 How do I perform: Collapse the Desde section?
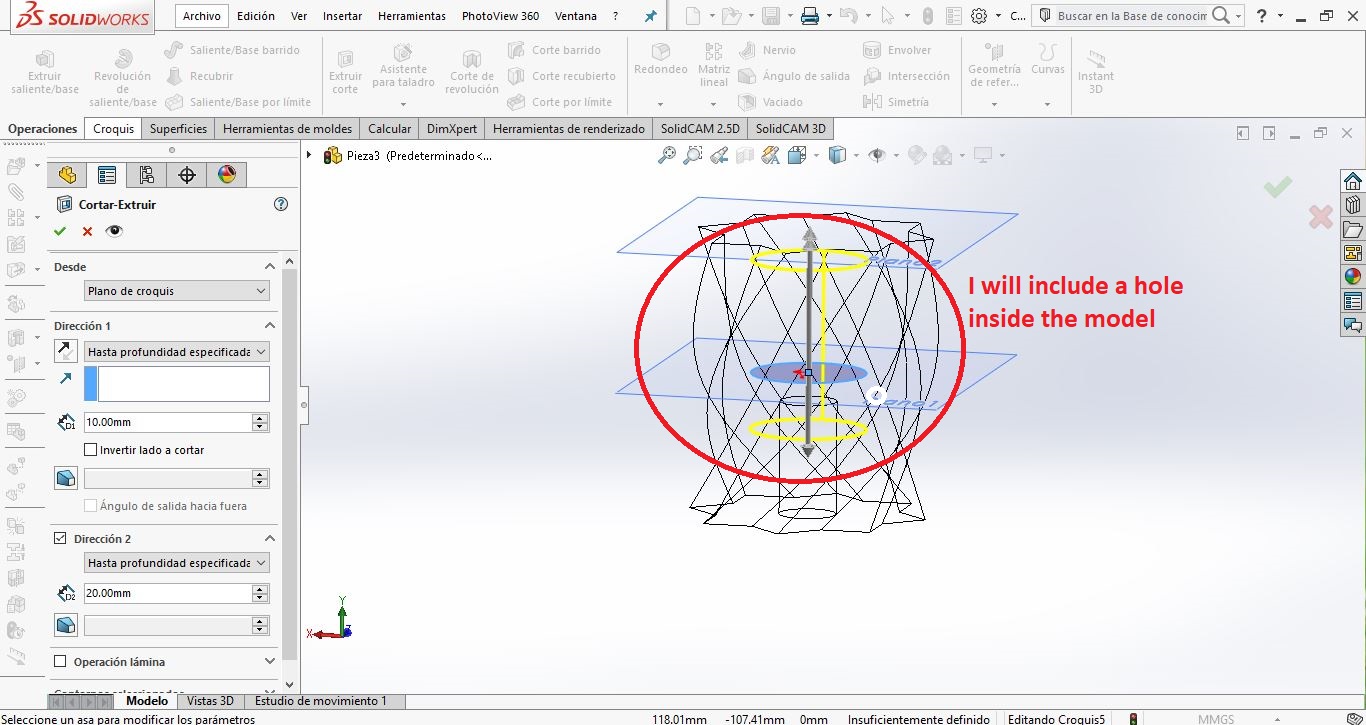[269, 267]
